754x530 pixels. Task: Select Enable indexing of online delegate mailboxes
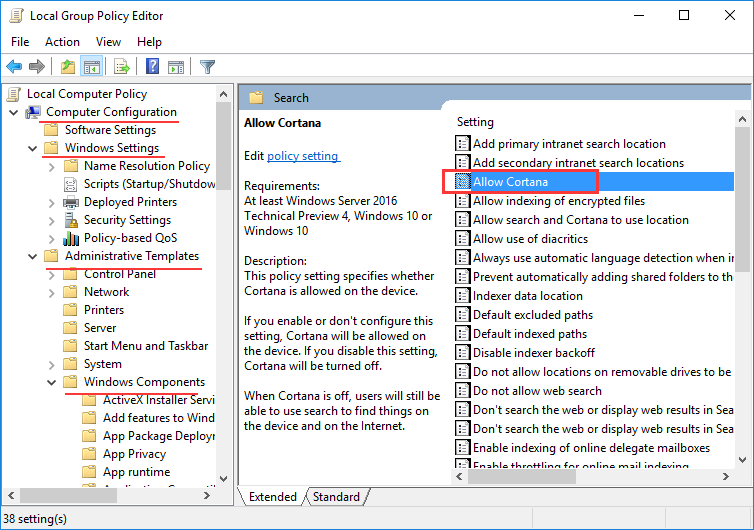tap(591, 448)
